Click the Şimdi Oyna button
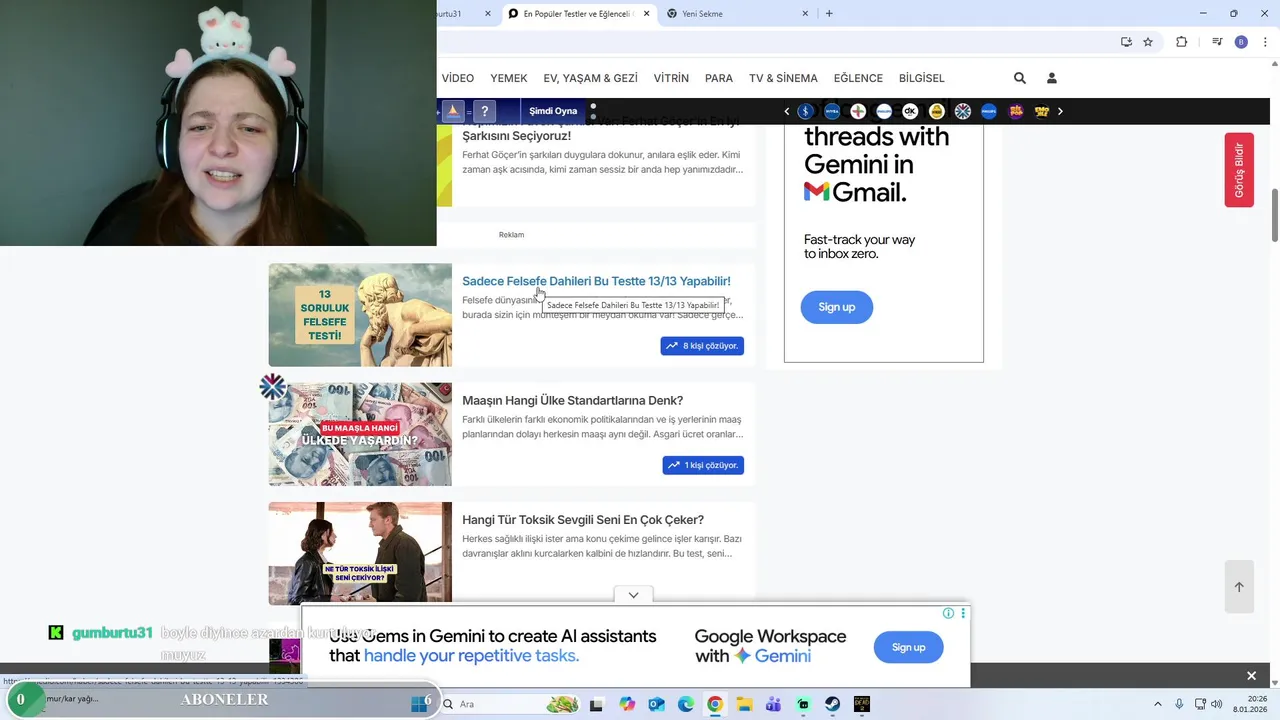Screen dimensions: 1280x720 click(553, 111)
